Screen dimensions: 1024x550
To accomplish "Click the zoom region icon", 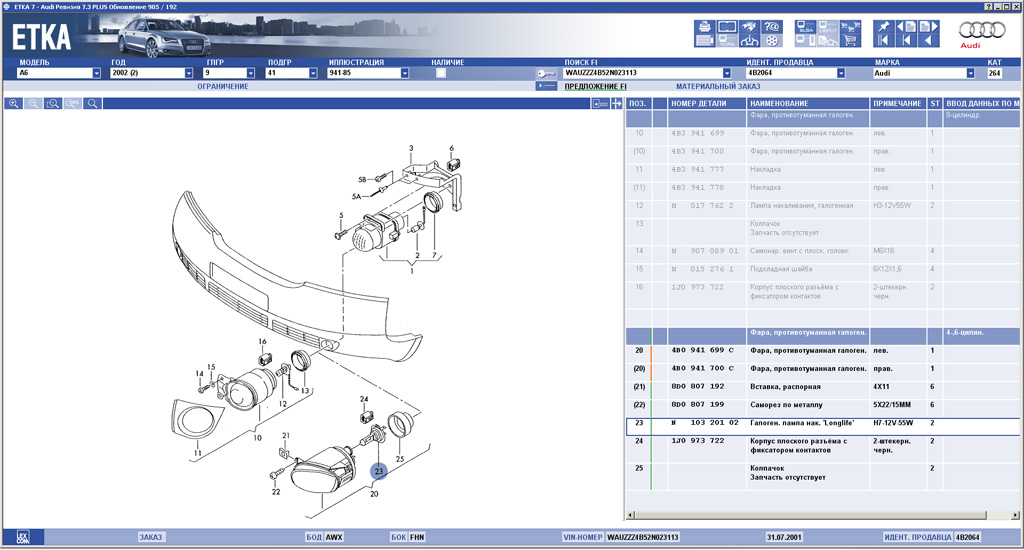I will (53, 104).
